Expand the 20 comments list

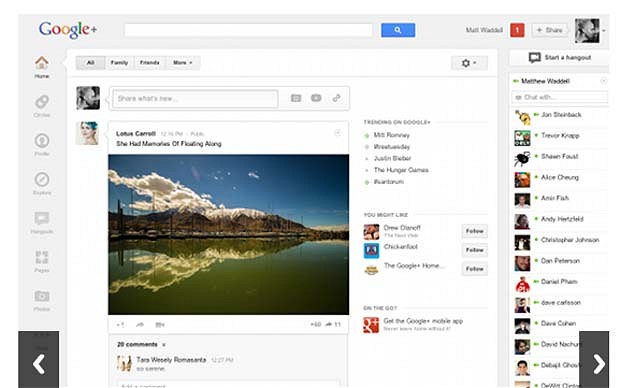141,344
